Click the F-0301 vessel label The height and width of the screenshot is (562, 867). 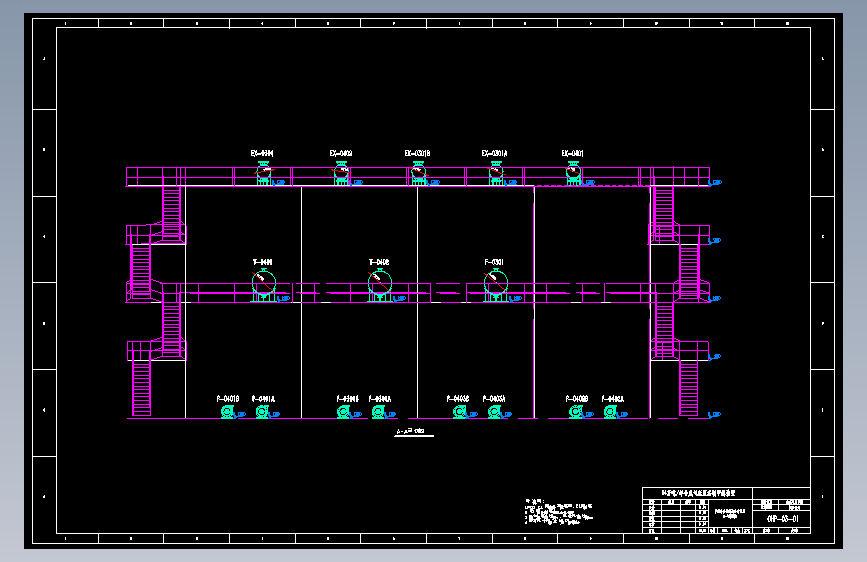point(494,262)
